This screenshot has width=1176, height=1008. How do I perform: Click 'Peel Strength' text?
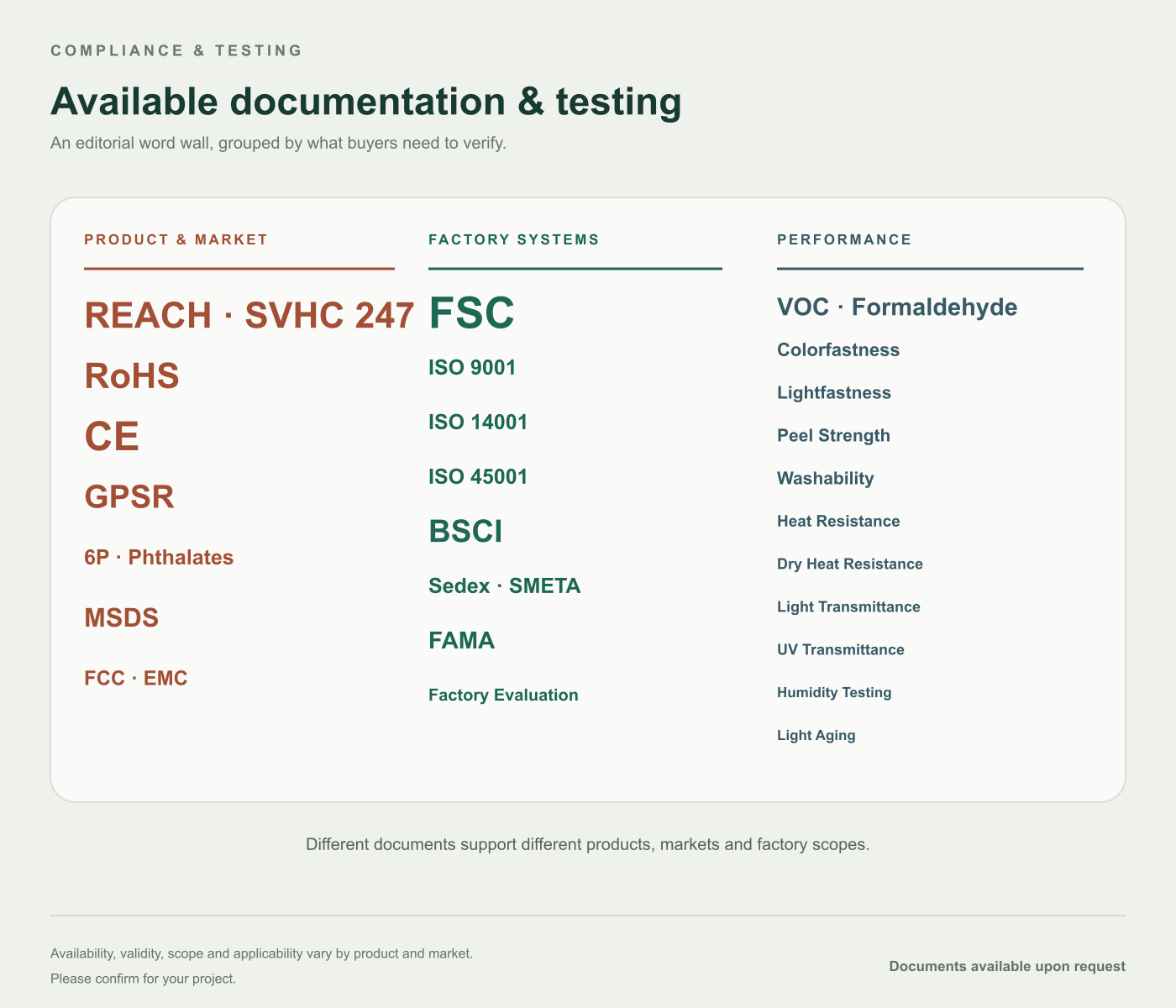833,435
